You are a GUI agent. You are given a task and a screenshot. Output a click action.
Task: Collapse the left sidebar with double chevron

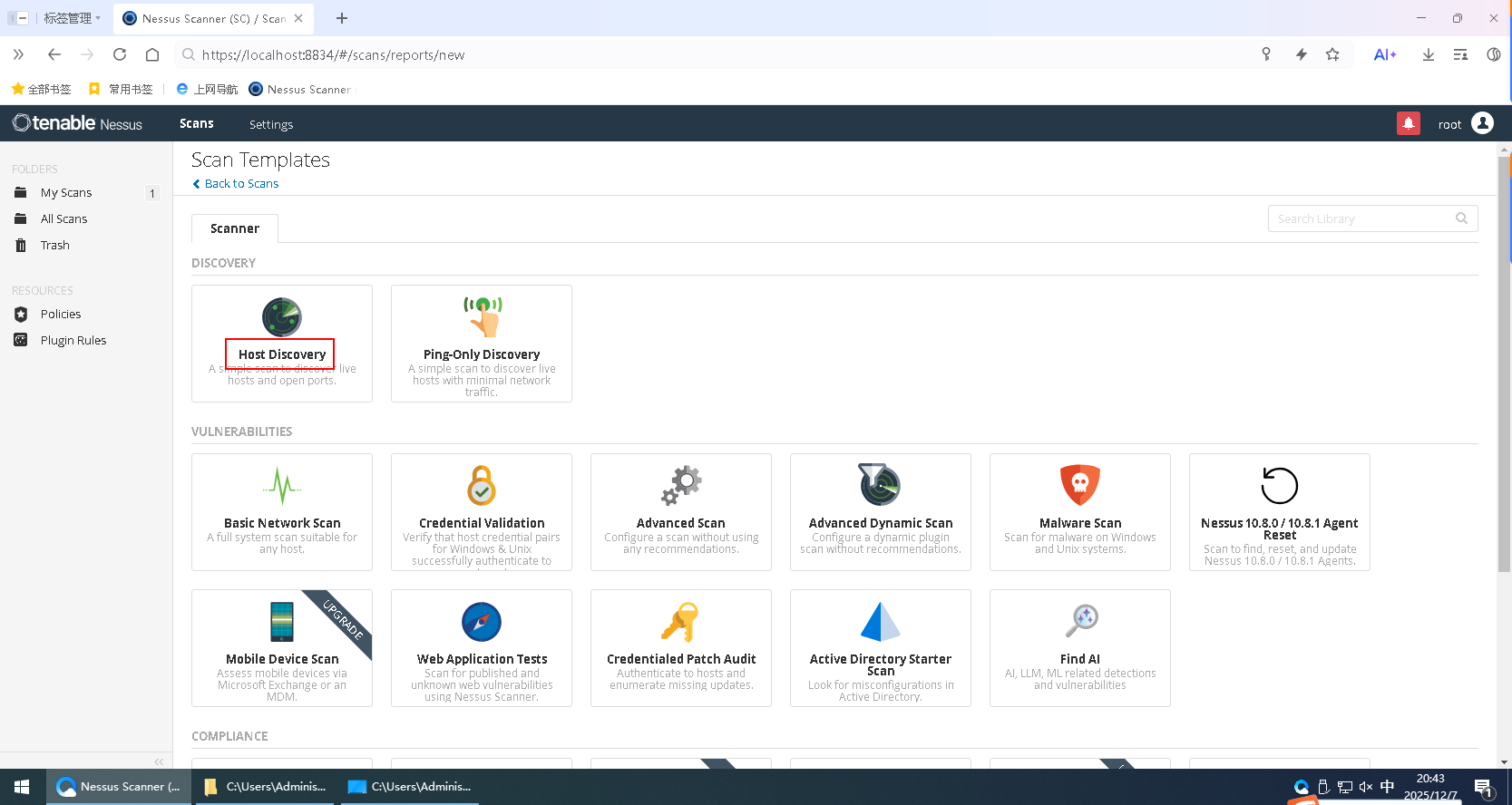coord(159,761)
